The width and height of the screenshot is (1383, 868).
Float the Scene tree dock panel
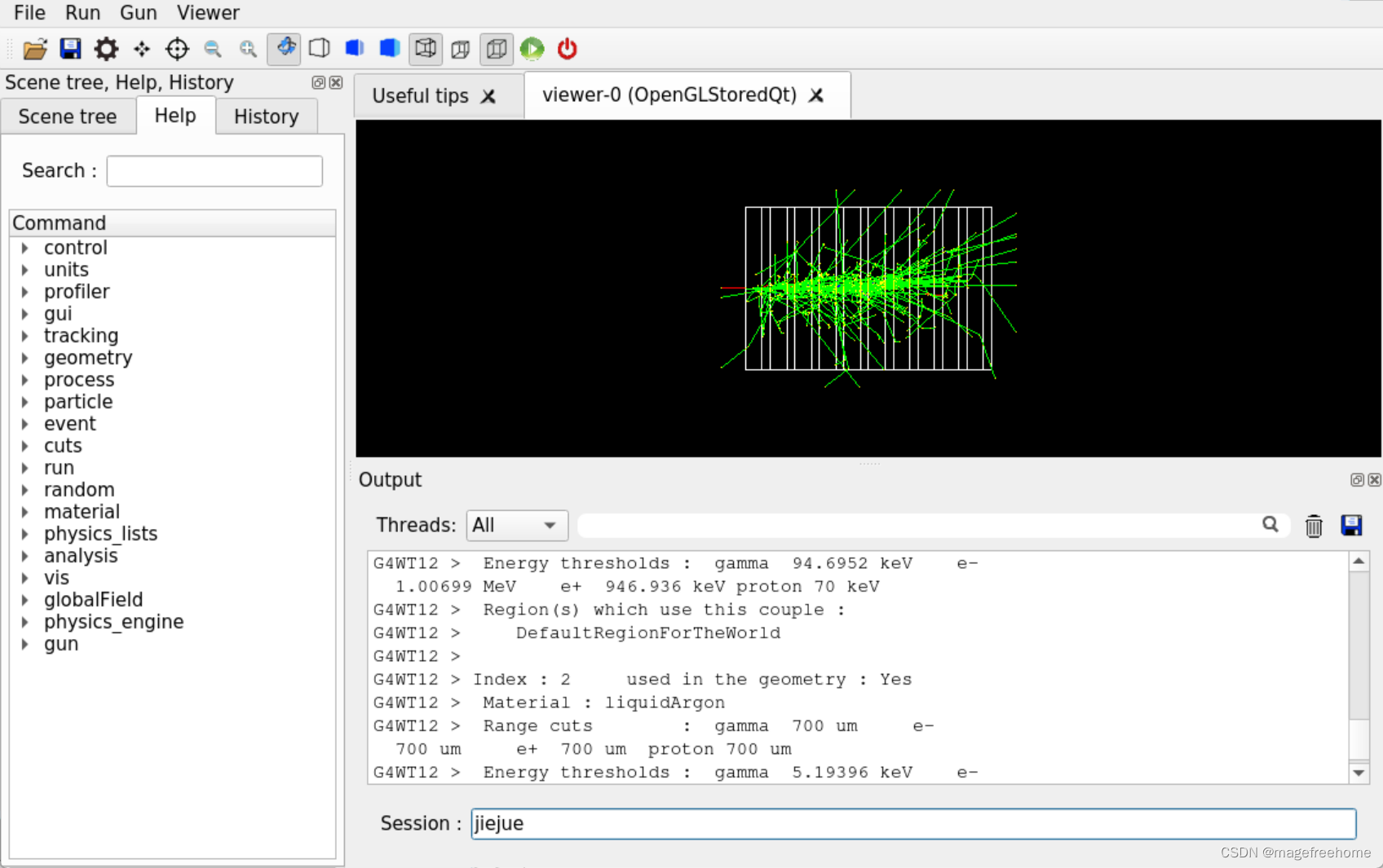(x=319, y=82)
